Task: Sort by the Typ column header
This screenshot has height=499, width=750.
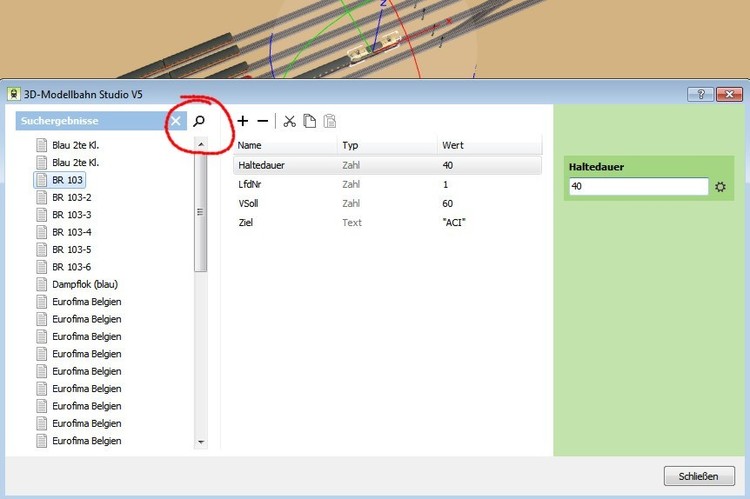Action: (387, 145)
